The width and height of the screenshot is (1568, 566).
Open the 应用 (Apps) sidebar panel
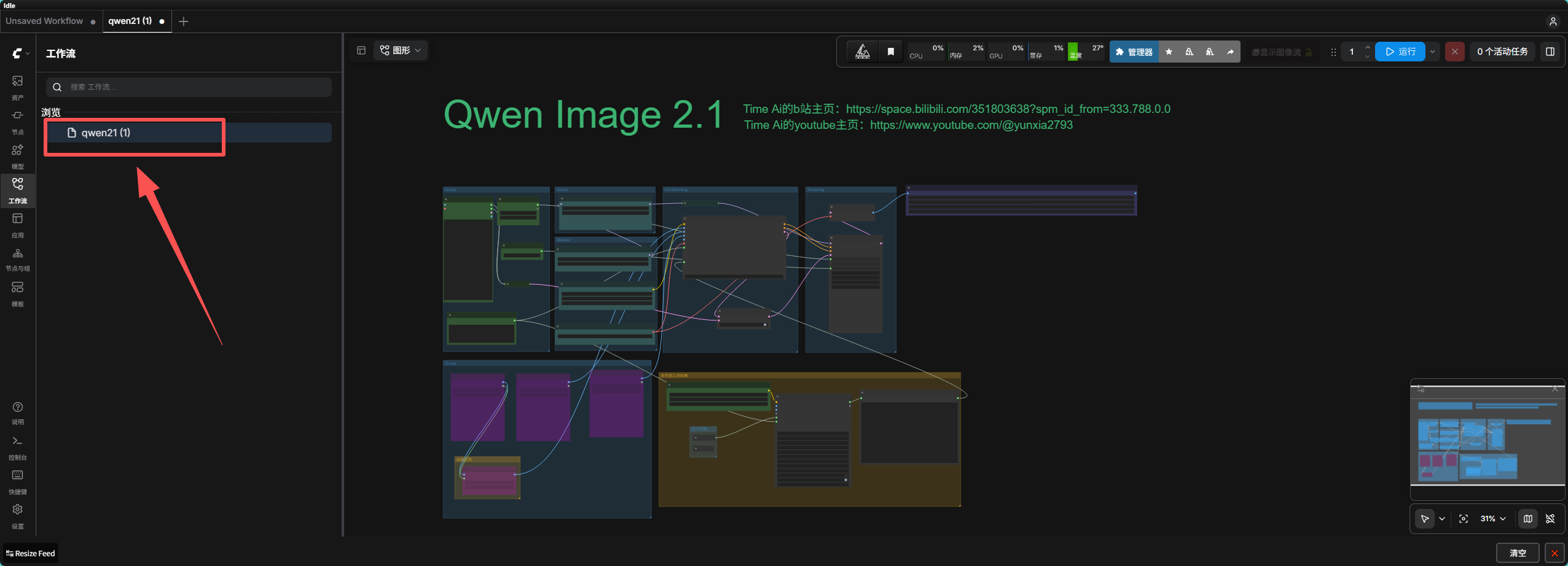coord(18,225)
